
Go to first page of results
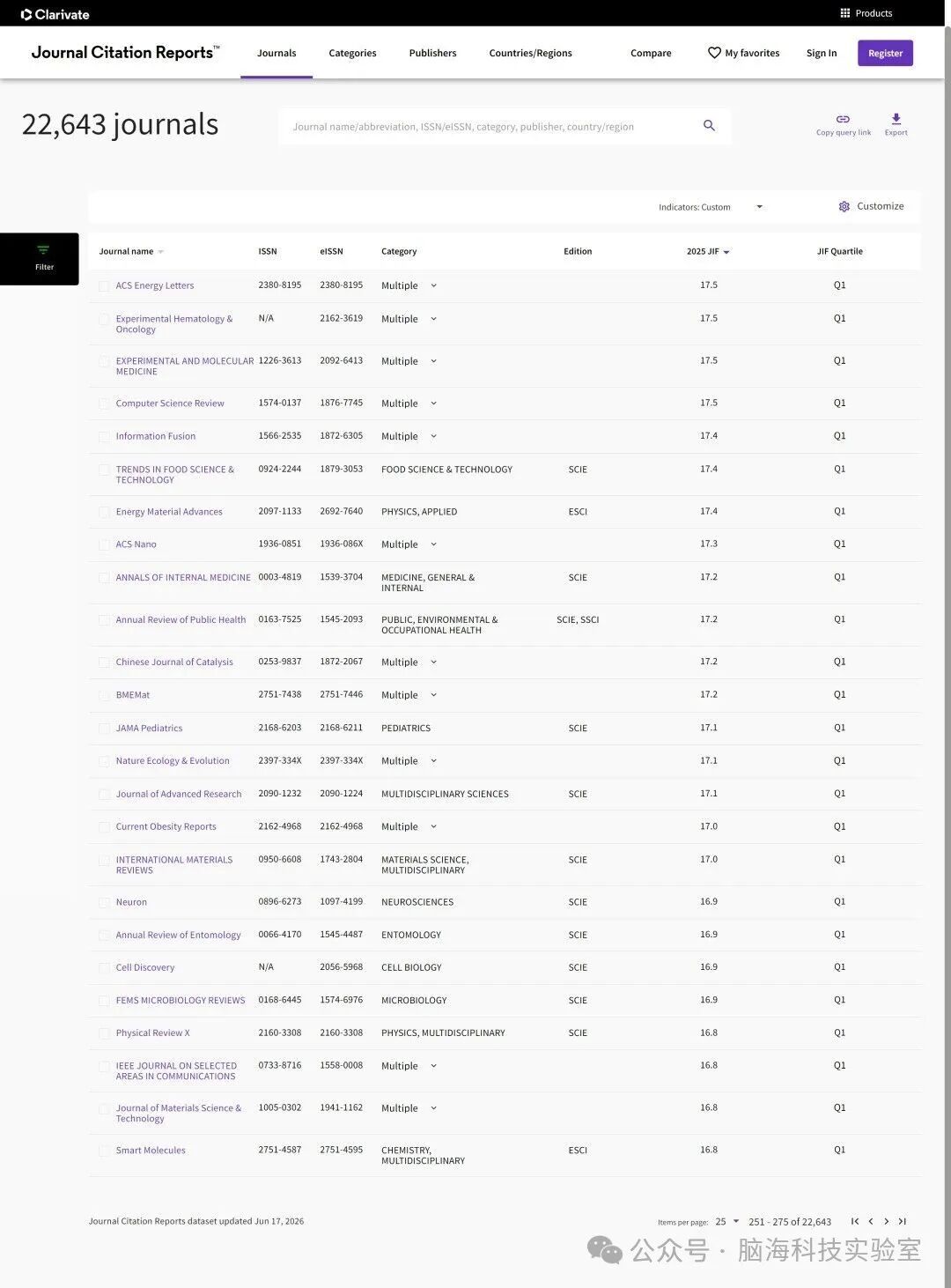[855, 1221]
